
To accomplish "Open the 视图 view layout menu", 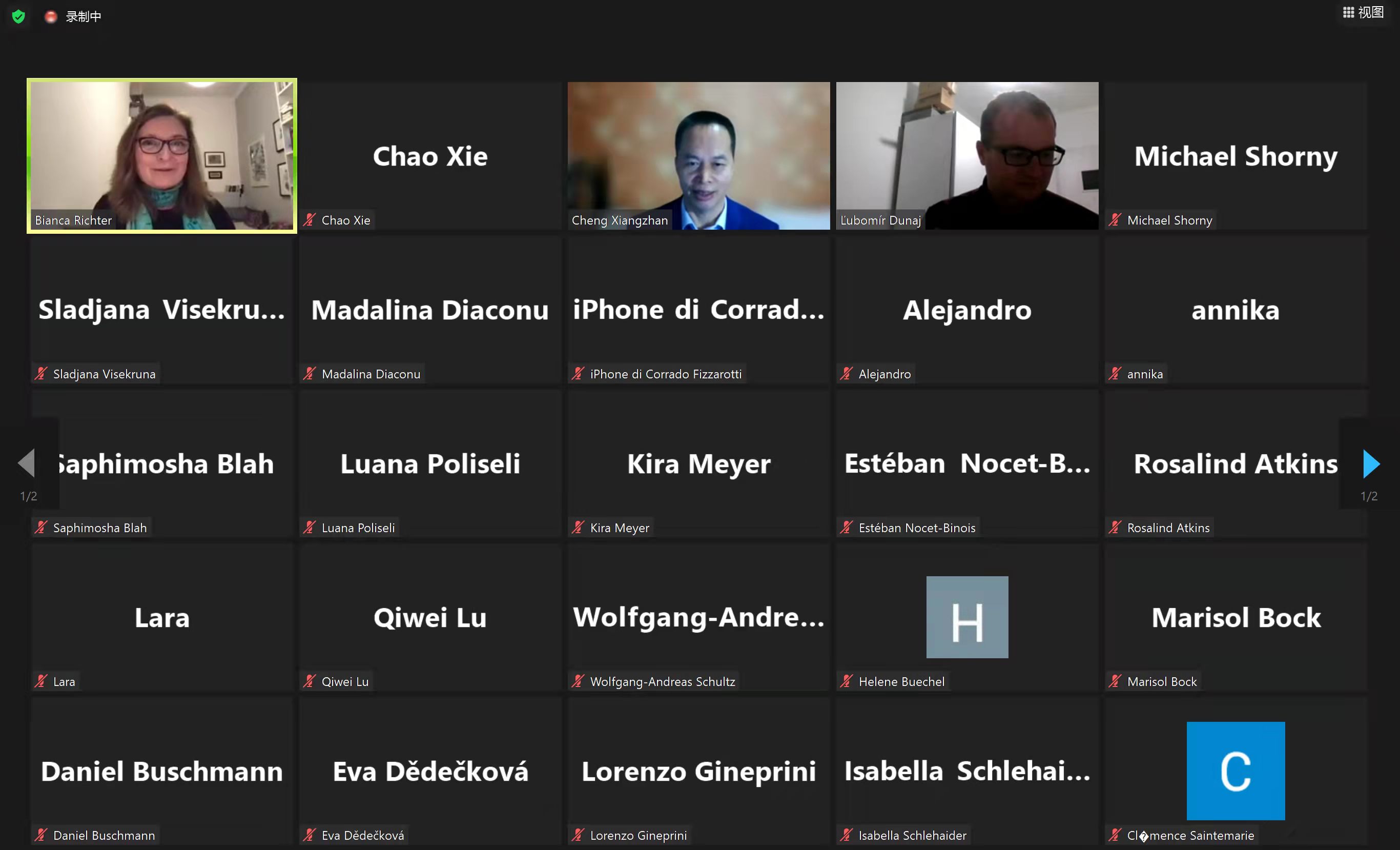I will 1363,12.
